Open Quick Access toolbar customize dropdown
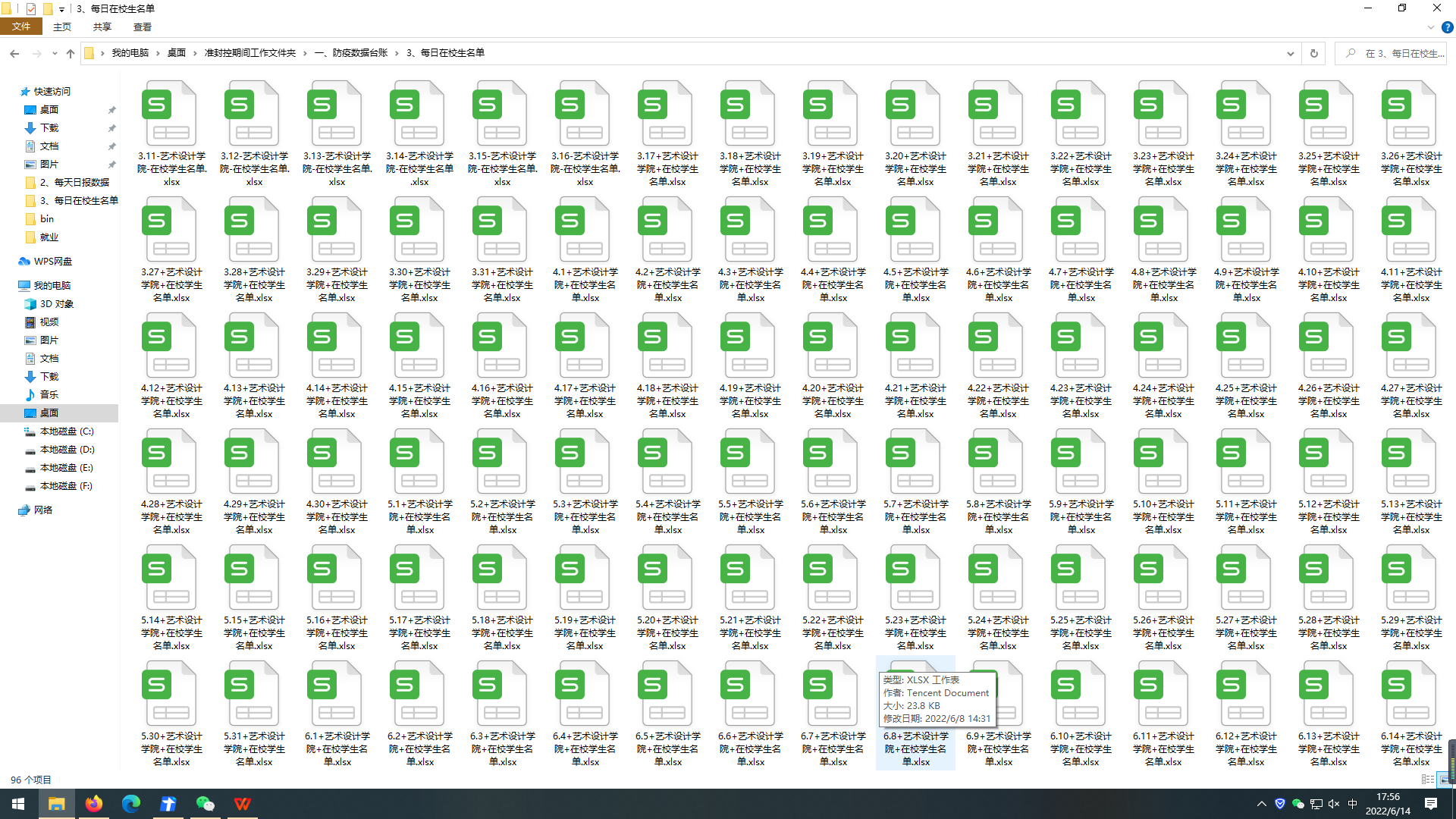This screenshot has height=819, width=1456. pos(61,9)
